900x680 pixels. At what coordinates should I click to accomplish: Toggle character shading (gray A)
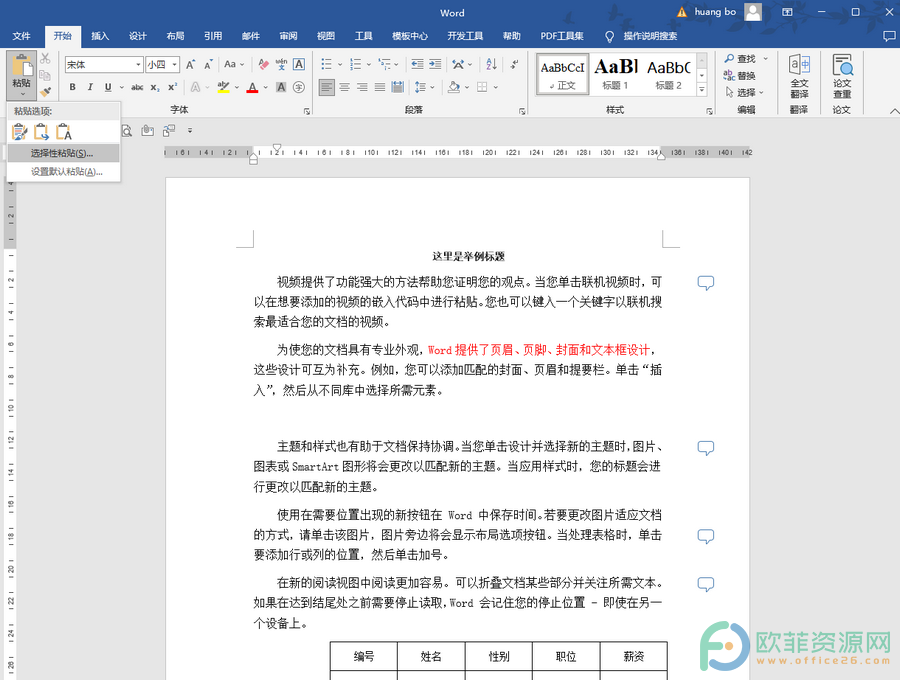coord(281,87)
